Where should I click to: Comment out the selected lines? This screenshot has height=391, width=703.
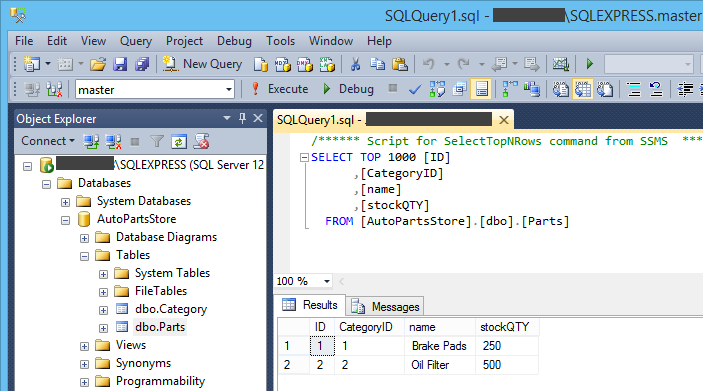[634, 90]
